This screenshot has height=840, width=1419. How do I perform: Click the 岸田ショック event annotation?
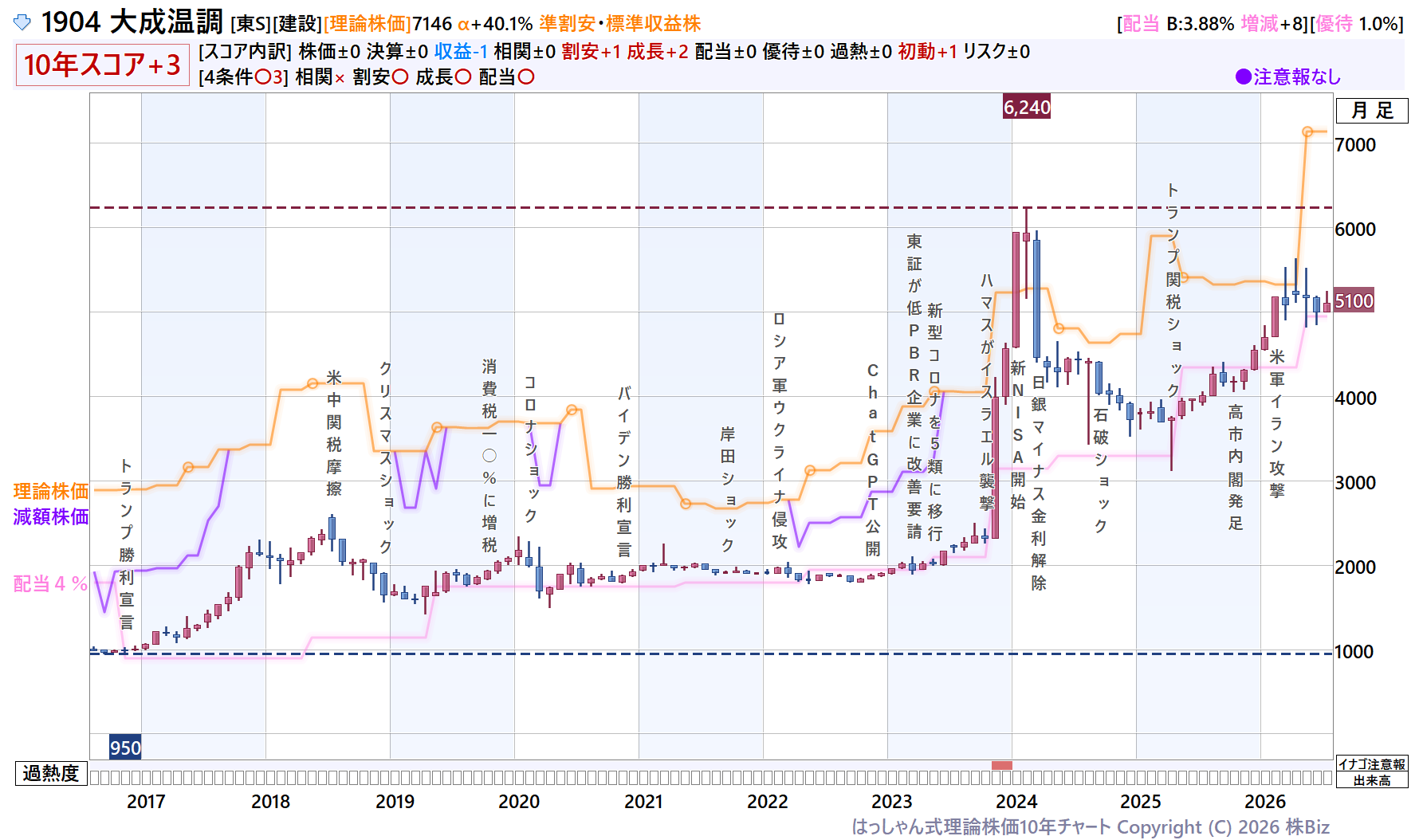click(x=728, y=489)
